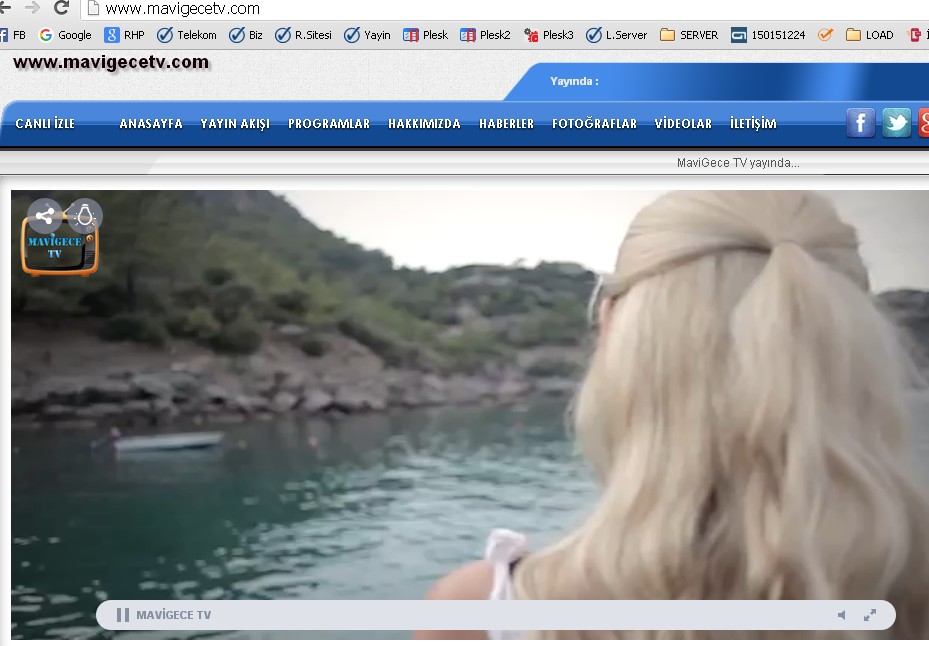Open the Plesk bookmark
Screen dimensions: 929x646
tap(425, 35)
